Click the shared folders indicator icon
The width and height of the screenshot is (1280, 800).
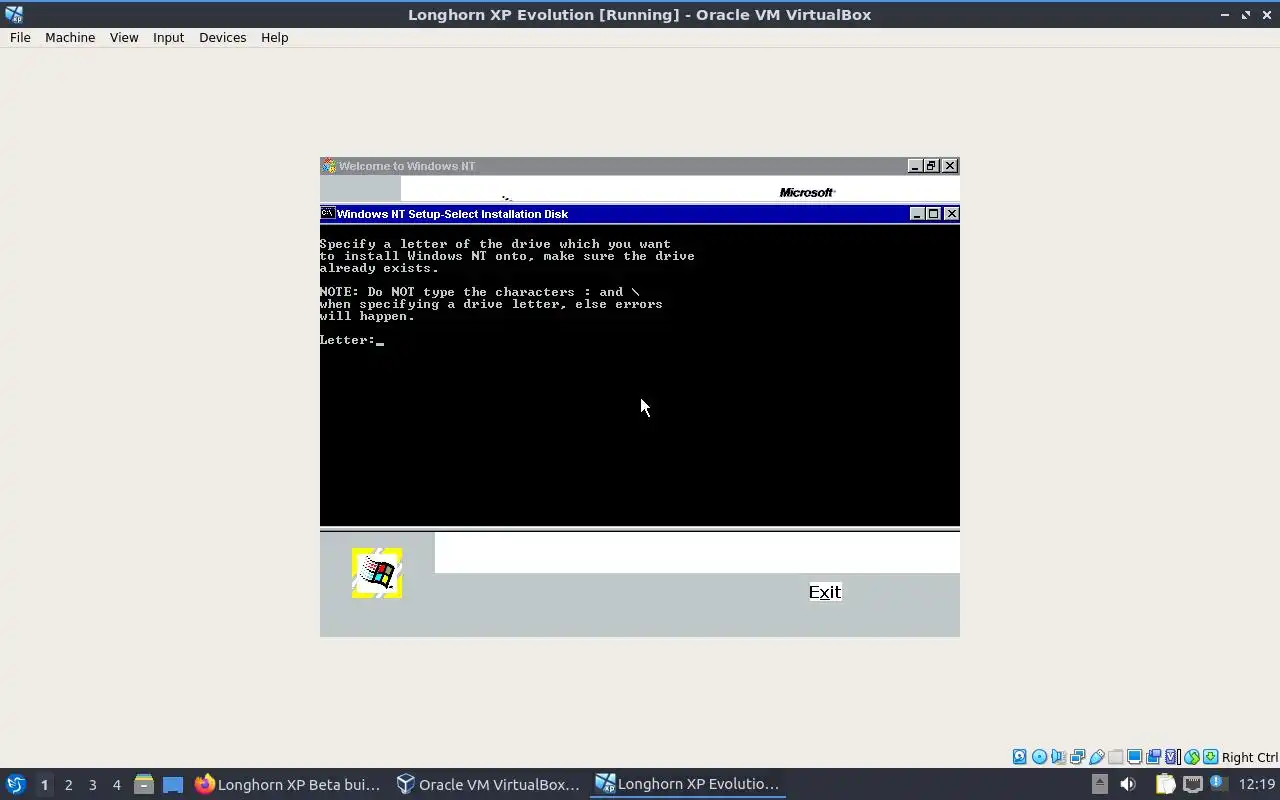point(1115,757)
